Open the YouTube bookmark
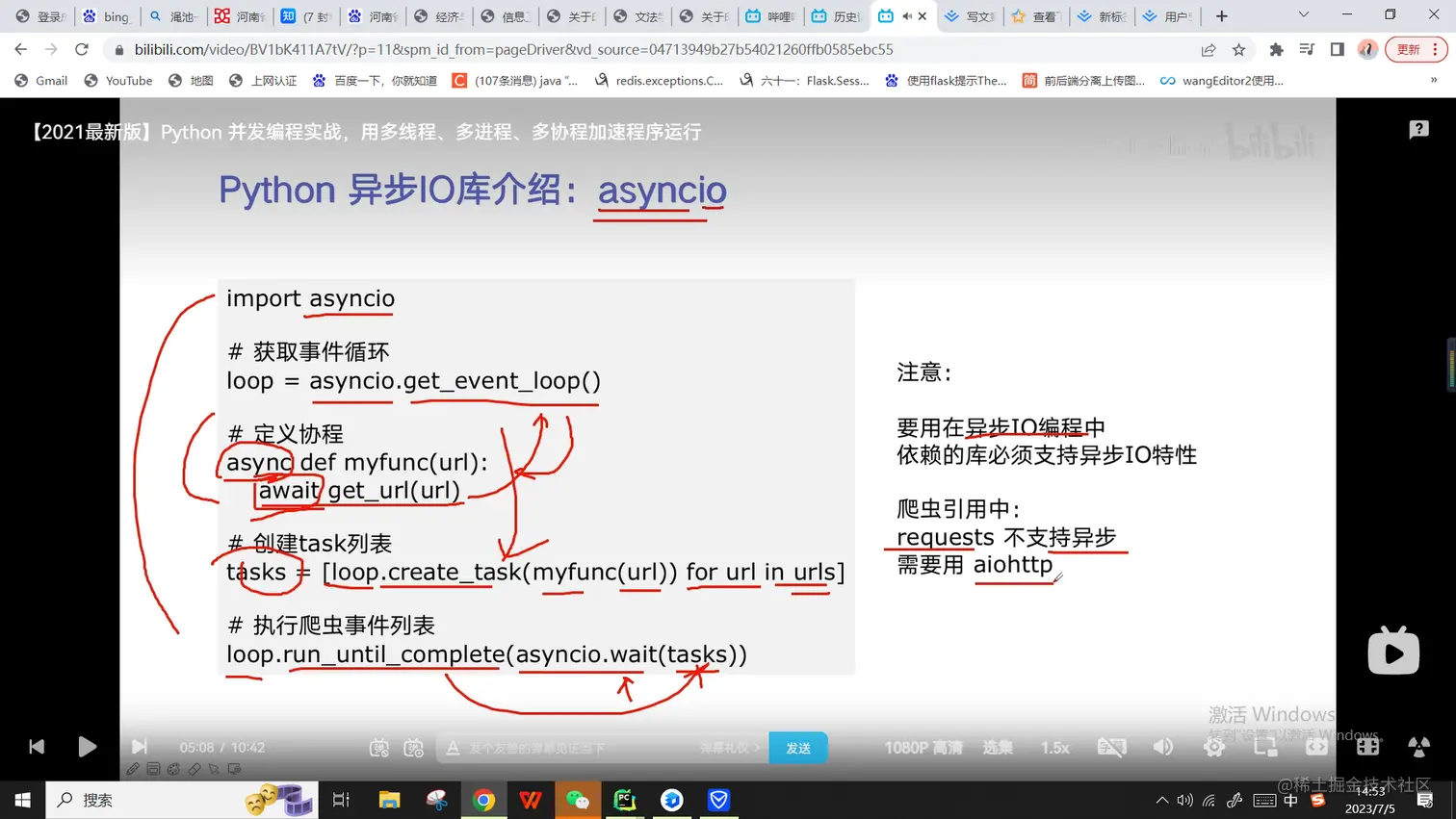The height and width of the screenshot is (819, 1456). pyautogui.click(x=118, y=81)
